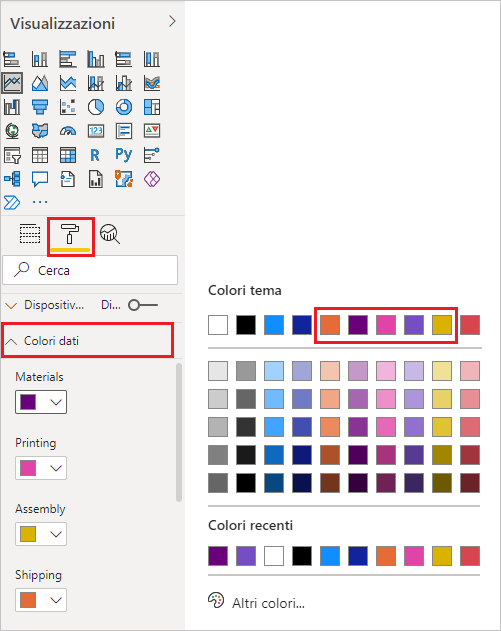
Task: Add the KPI visual
Action: point(152,131)
